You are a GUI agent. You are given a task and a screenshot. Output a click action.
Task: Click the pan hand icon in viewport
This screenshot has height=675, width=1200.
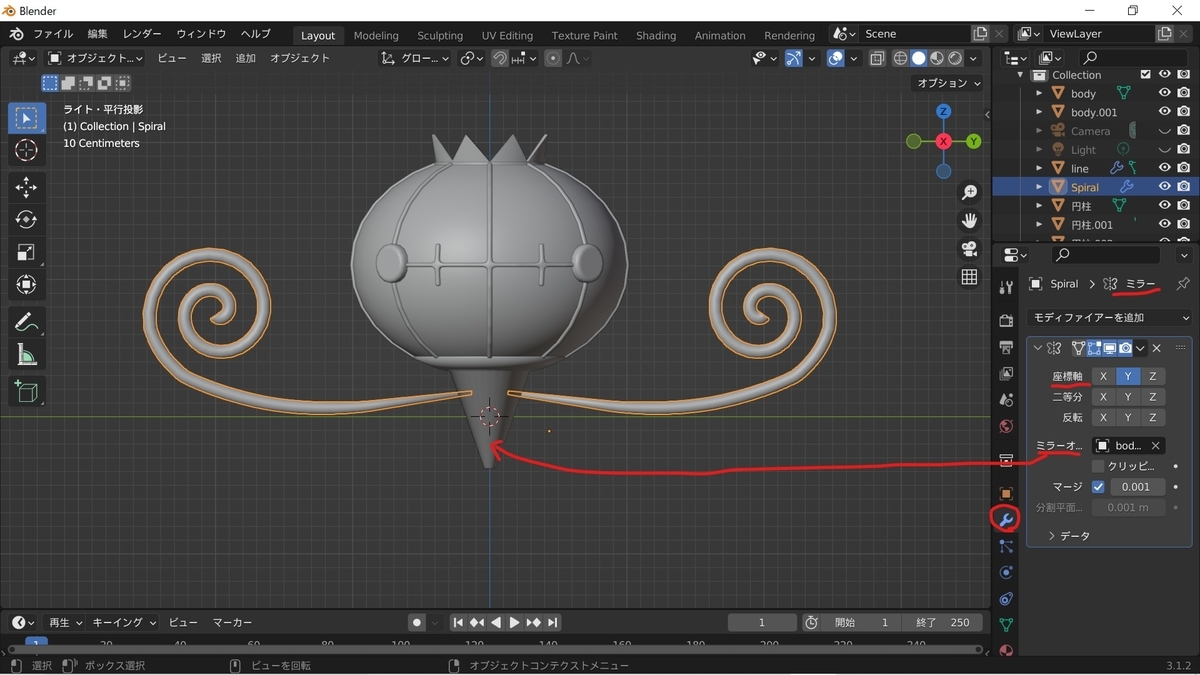969,220
